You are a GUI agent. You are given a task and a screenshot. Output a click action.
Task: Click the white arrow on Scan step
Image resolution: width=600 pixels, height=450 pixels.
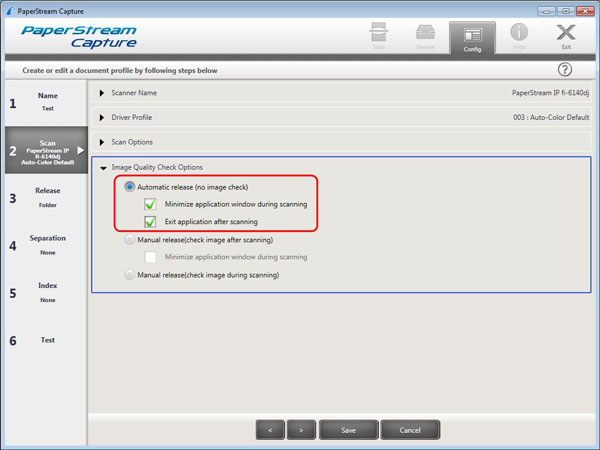[80, 150]
